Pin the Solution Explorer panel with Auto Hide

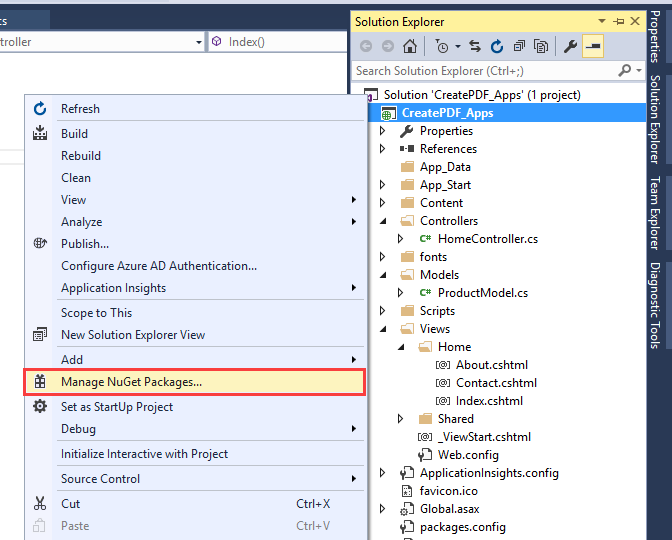619,21
